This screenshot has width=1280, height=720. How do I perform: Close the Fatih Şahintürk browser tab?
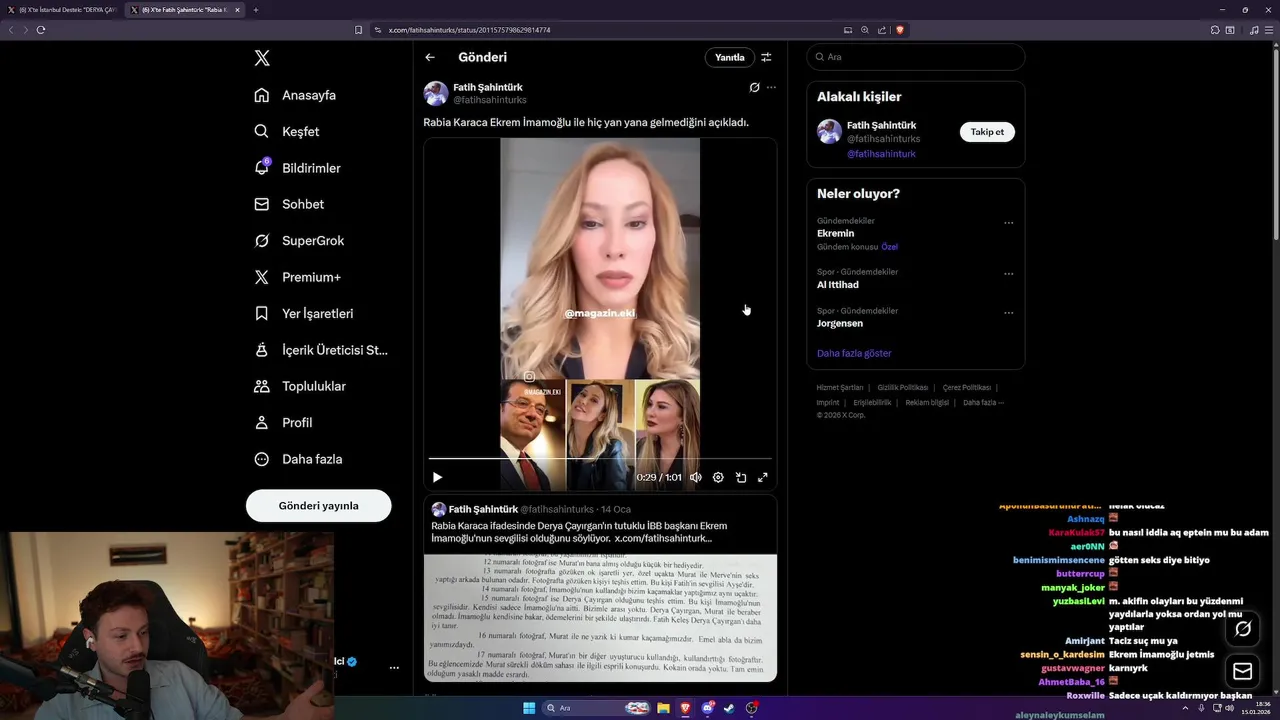(x=237, y=10)
